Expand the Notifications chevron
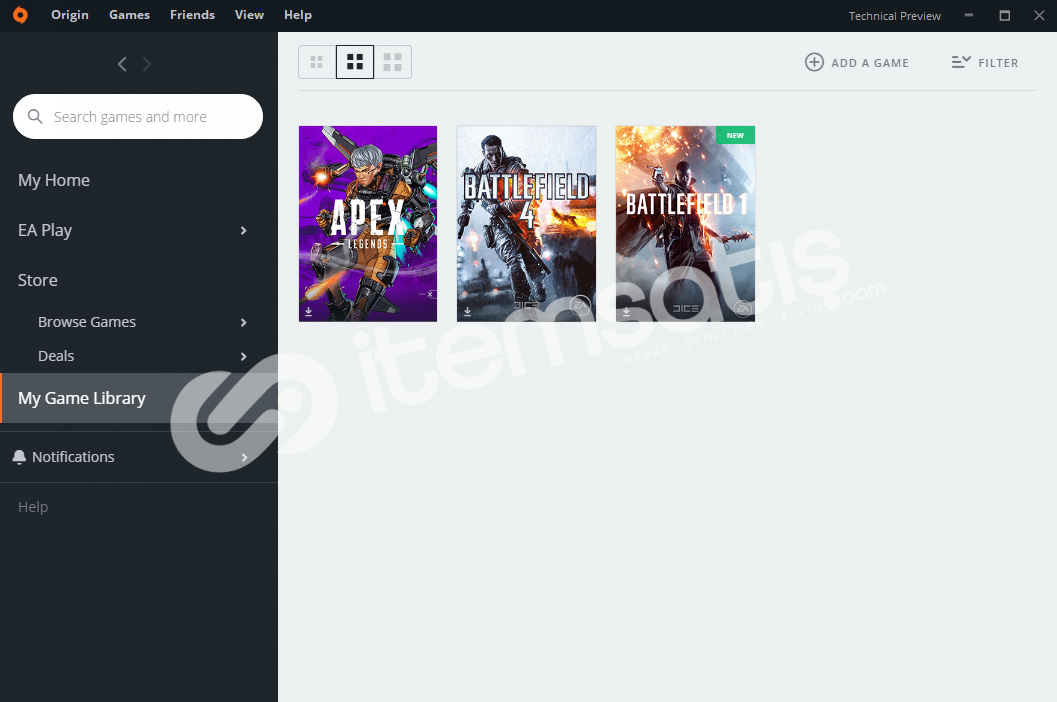Image resolution: width=1057 pixels, height=702 pixels. click(x=244, y=457)
